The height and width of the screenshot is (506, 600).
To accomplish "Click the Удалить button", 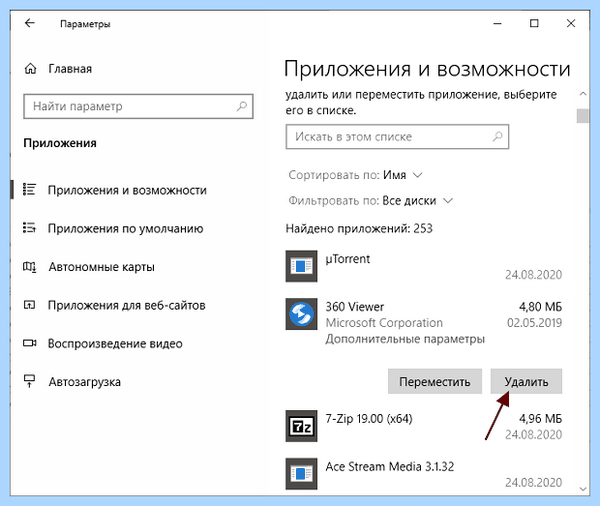I will point(526,381).
